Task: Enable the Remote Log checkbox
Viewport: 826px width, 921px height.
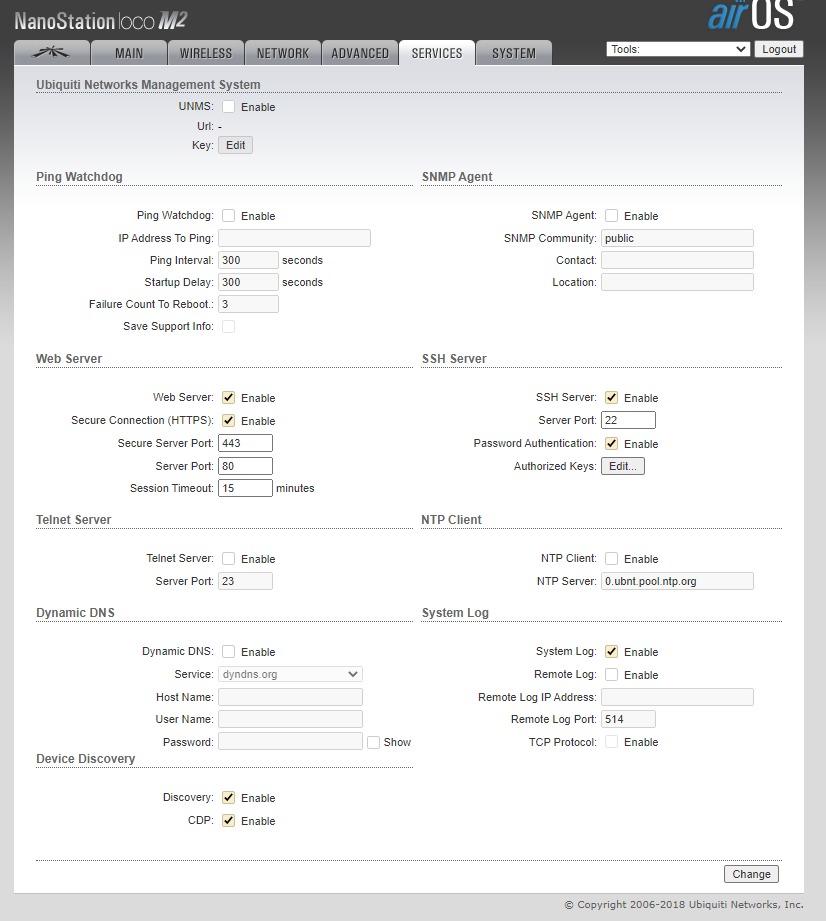Action: [x=612, y=675]
